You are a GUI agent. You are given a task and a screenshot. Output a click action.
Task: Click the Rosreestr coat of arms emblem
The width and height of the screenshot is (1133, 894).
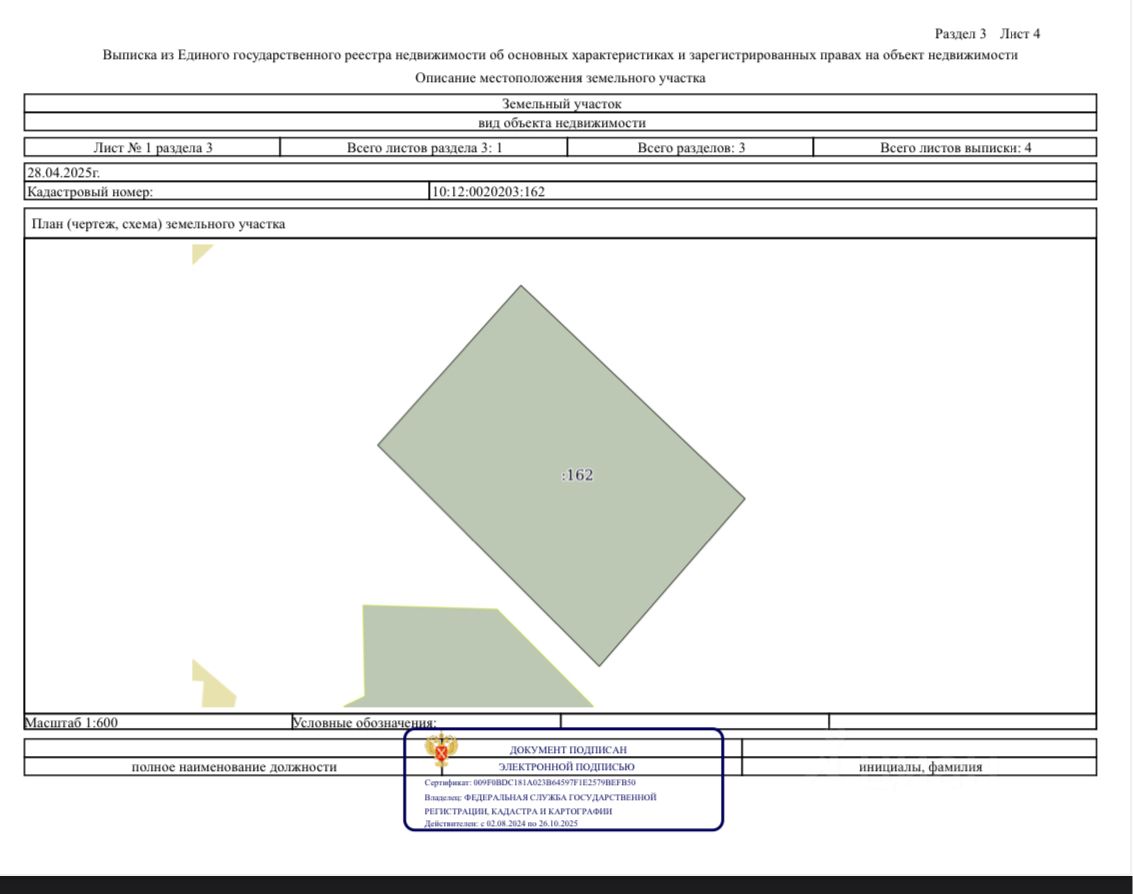tap(441, 750)
